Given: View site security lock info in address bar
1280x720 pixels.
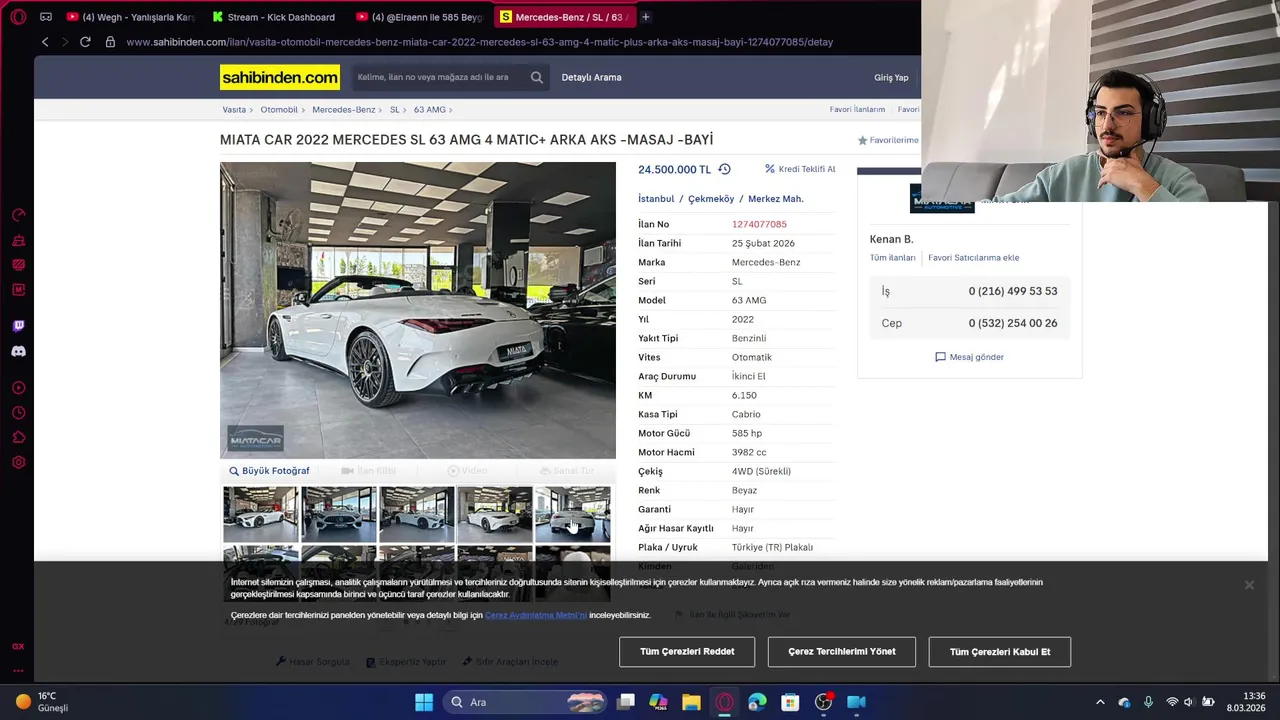Looking at the screenshot, I should click(x=110, y=42).
